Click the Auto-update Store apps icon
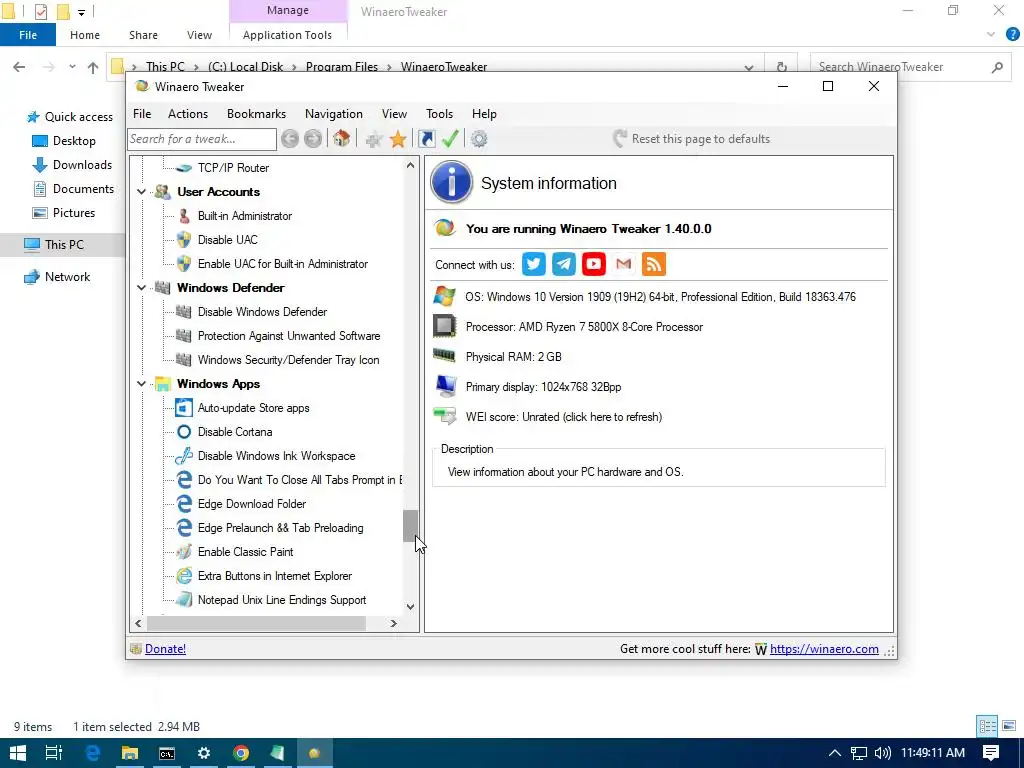 tap(184, 408)
